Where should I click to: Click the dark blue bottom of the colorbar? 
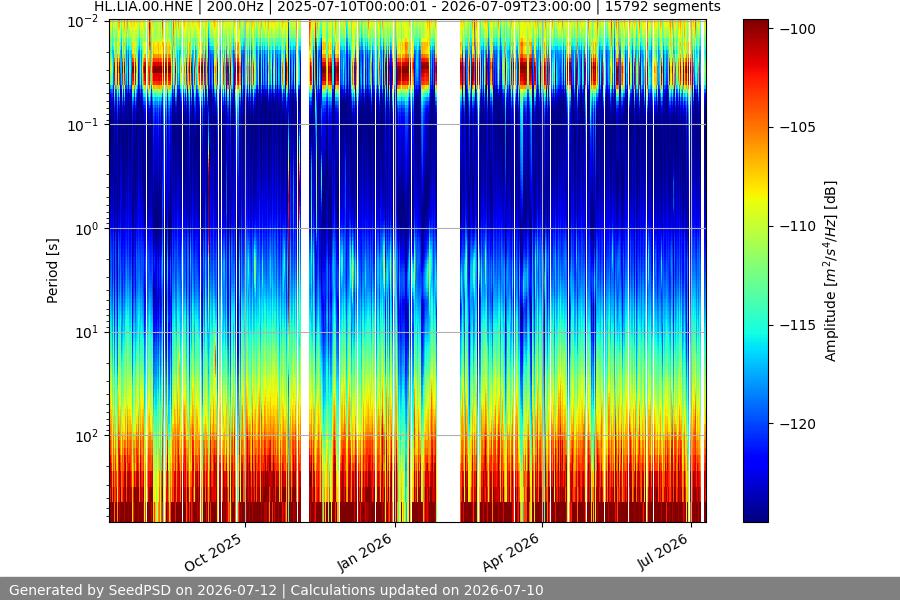click(x=756, y=511)
